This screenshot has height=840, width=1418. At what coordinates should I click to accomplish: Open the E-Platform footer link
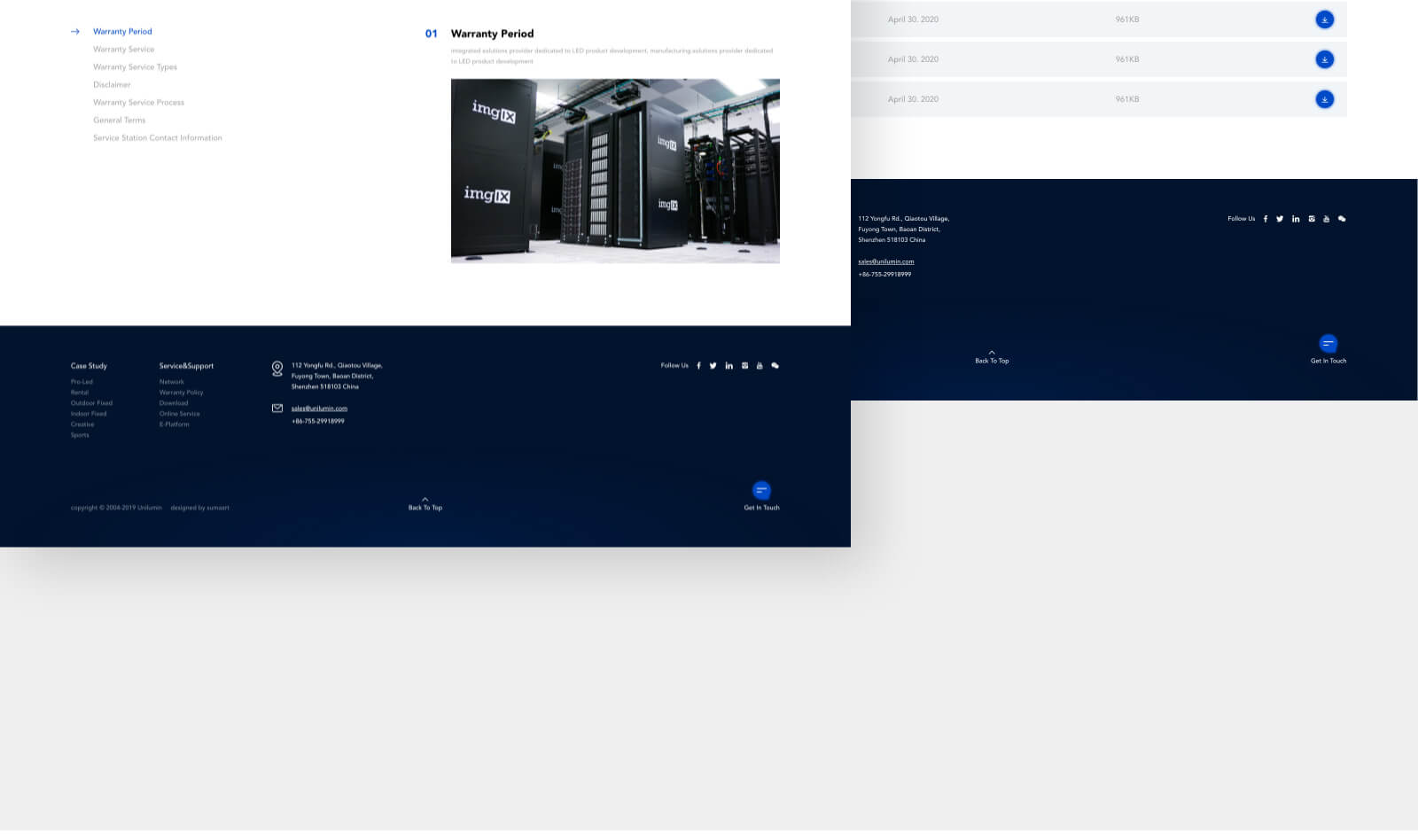point(174,424)
